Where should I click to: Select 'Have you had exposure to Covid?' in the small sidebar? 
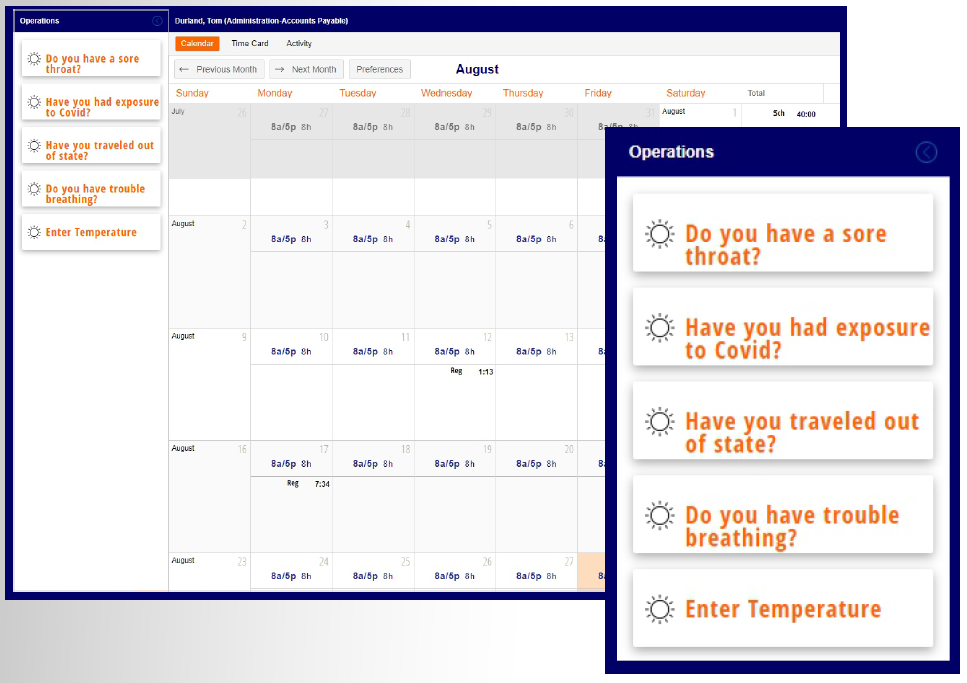pos(91,102)
